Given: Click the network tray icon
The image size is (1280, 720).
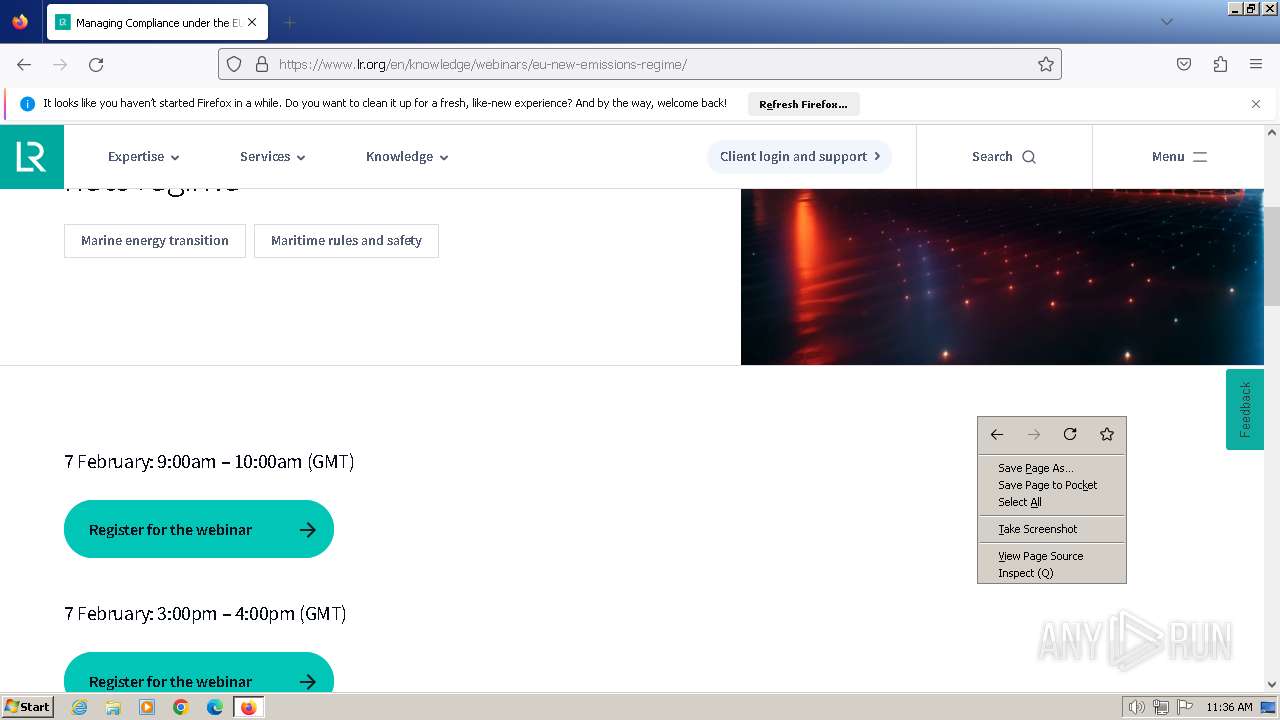Looking at the screenshot, I should pos(1161,707).
